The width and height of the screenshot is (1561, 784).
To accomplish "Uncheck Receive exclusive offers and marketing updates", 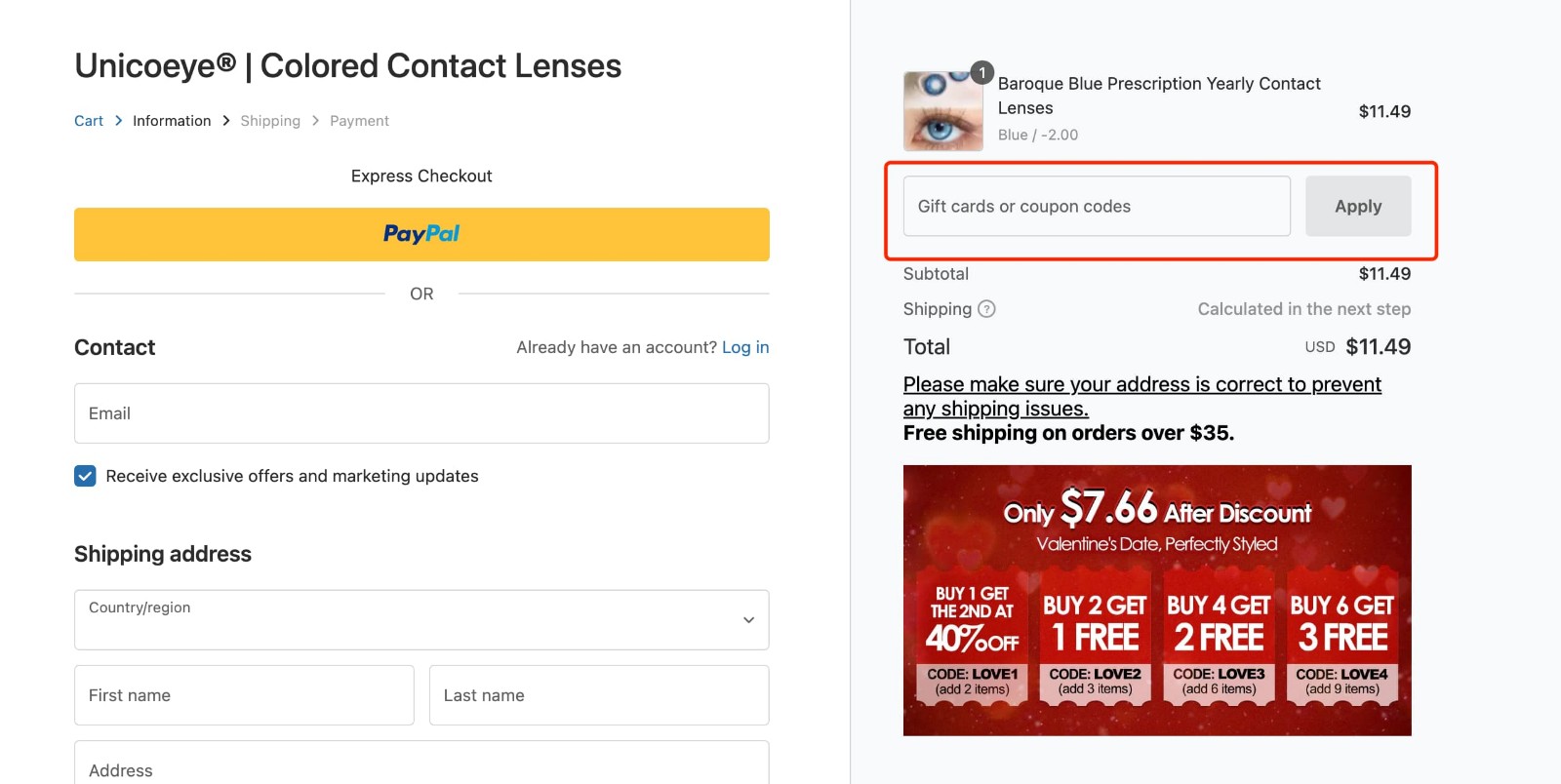I will [85, 476].
